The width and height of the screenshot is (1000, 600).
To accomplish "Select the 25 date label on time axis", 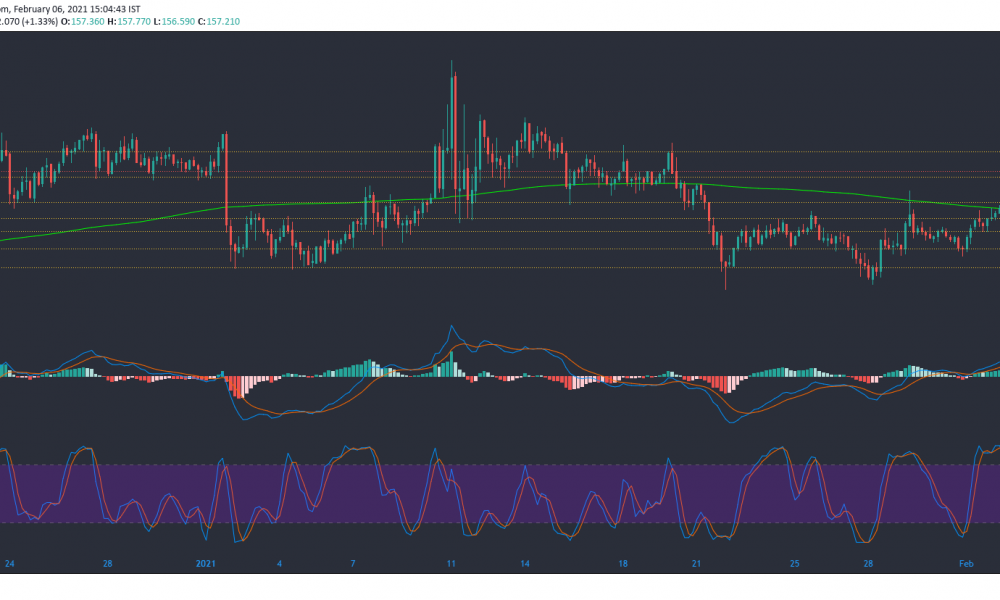I will (x=795, y=564).
